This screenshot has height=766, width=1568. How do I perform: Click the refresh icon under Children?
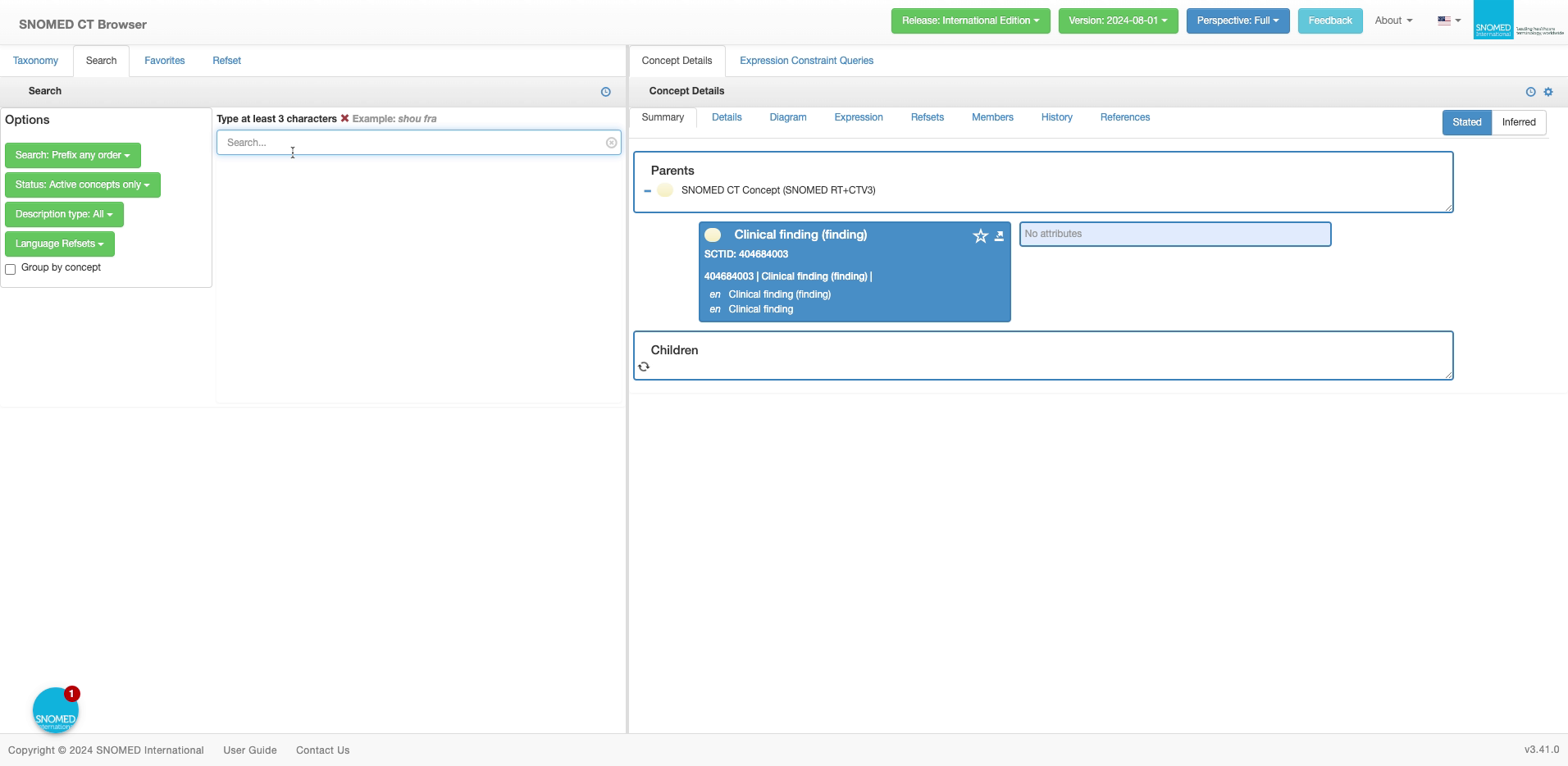(644, 367)
